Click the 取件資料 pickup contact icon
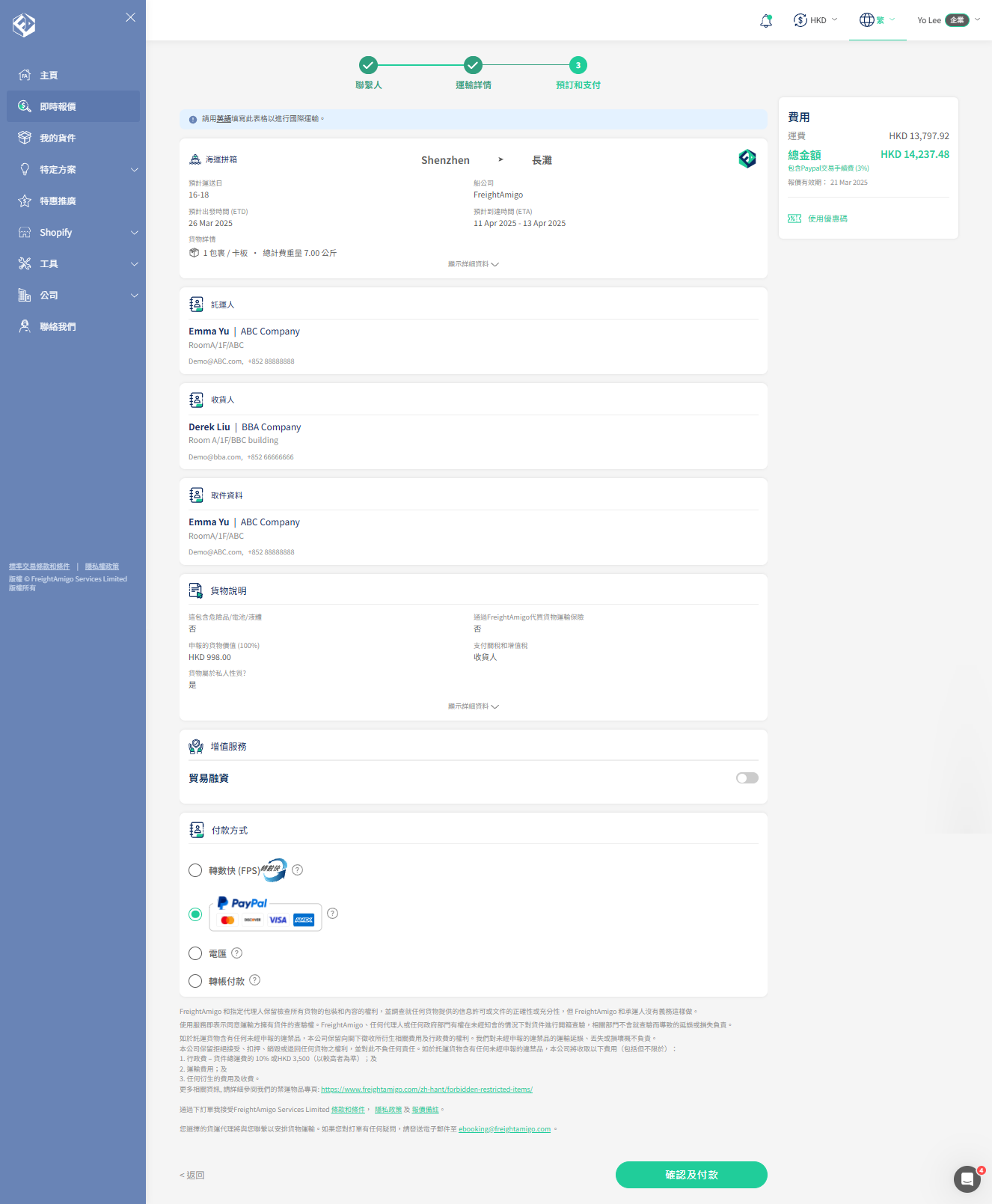Viewport: 992px width, 1204px height. (196, 495)
